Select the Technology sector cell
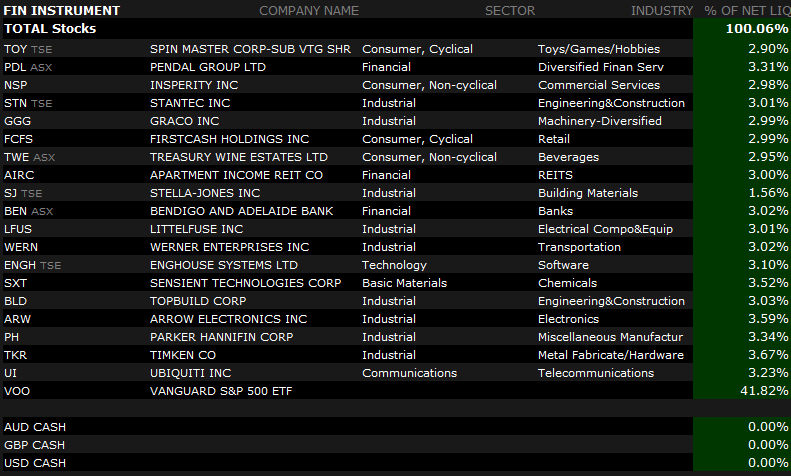This screenshot has width=791, height=476. [x=394, y=265]
